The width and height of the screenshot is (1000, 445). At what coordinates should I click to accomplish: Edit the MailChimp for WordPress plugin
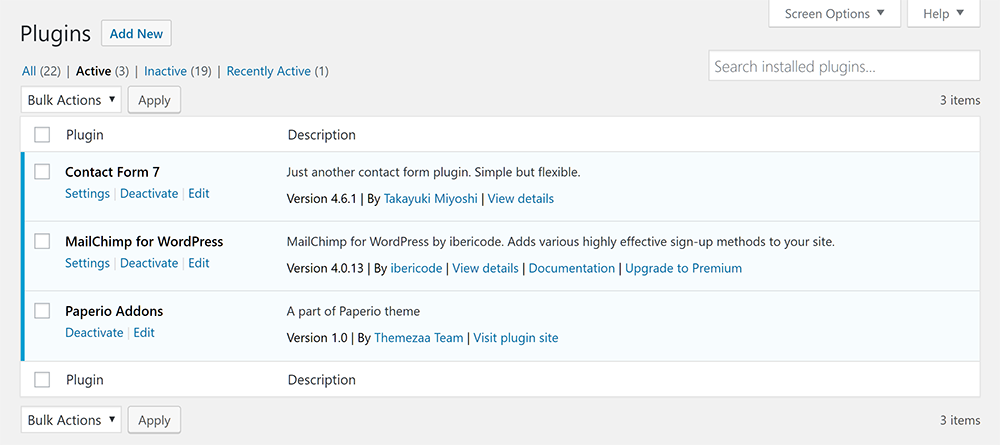click(x=199, y=263)
